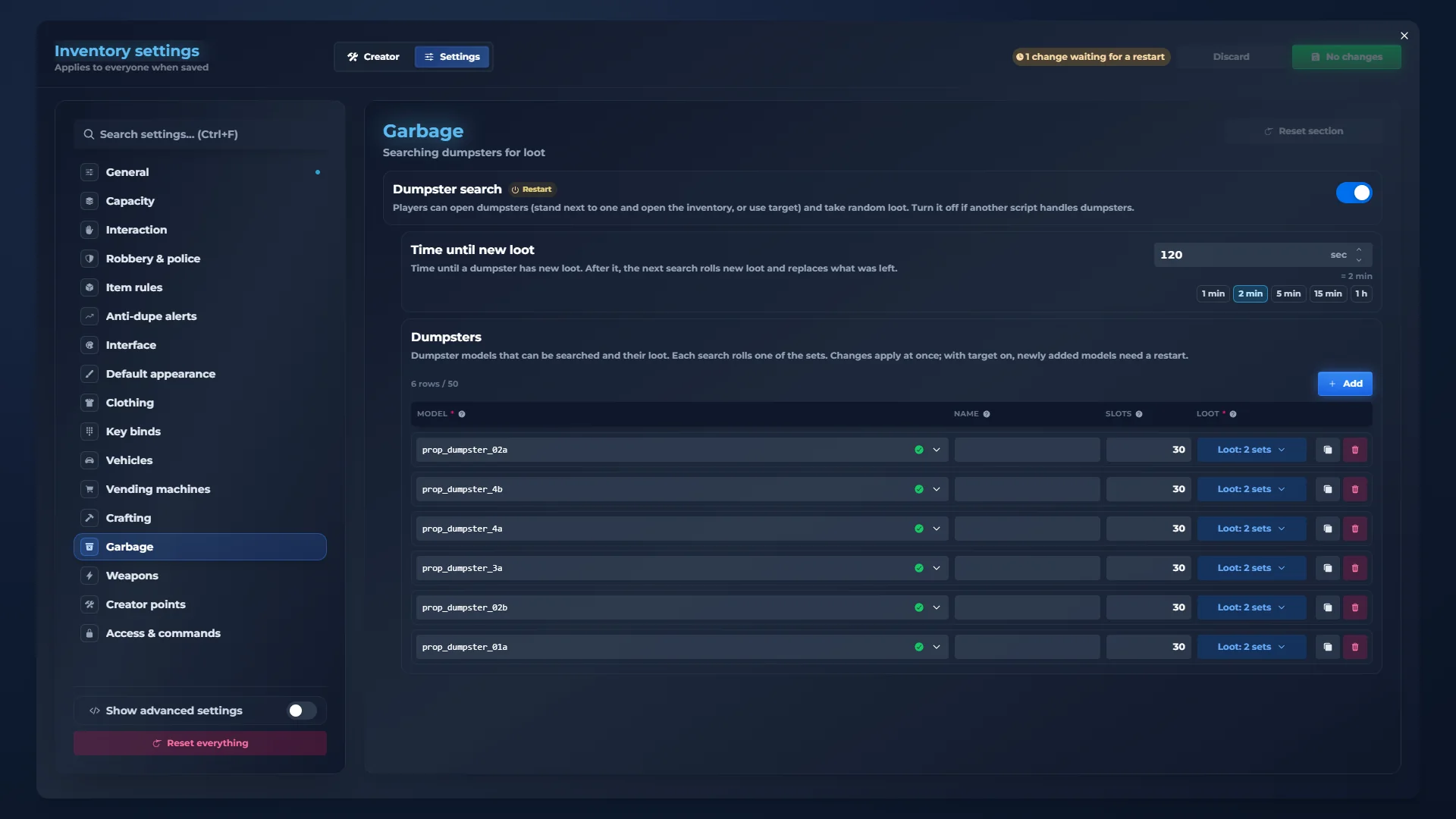
Task: Click the name field for prop_dumpster_02a
Action: click(x=1028, y=450)
